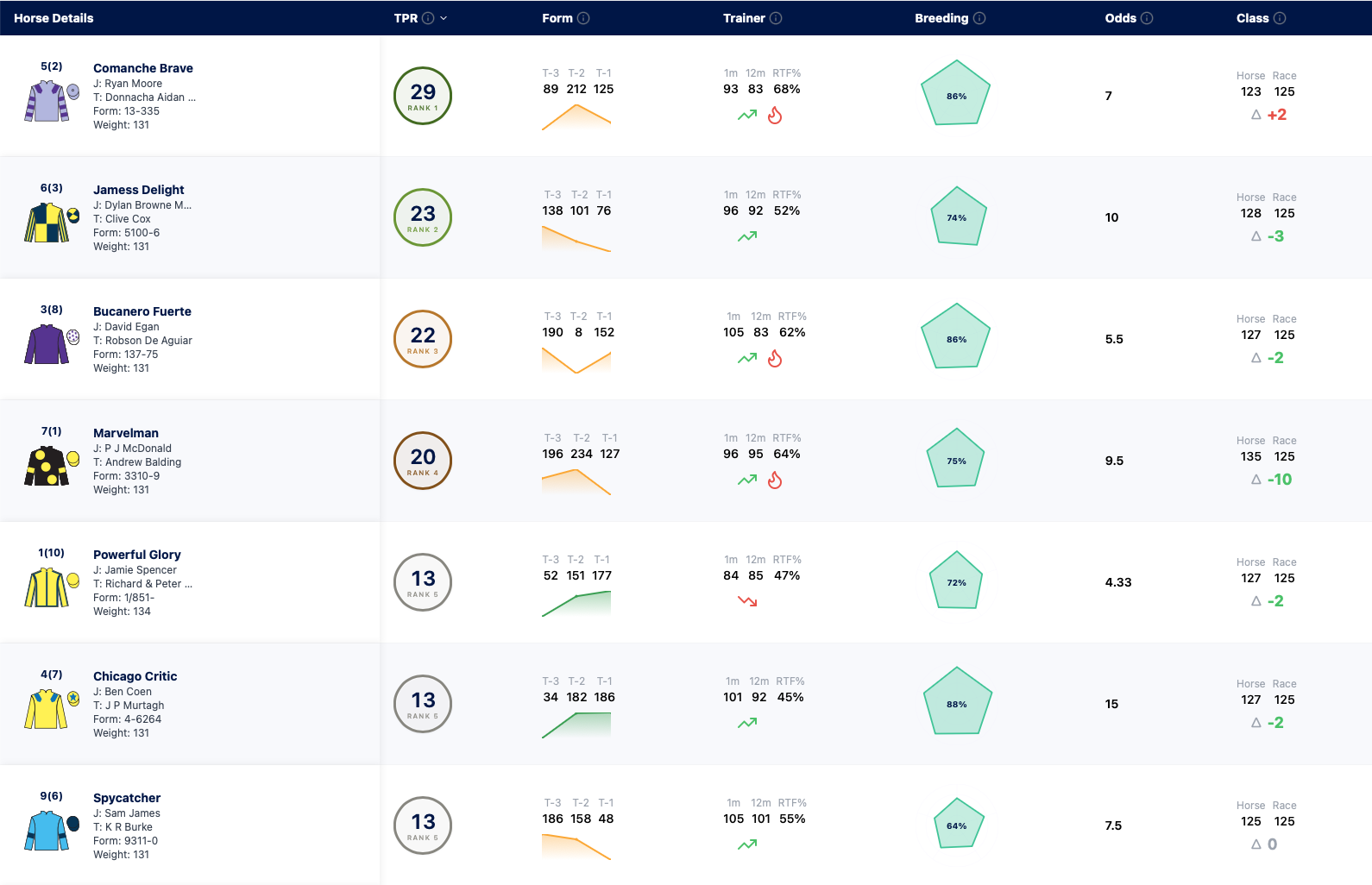Sort by the Horse Details header

53,18
